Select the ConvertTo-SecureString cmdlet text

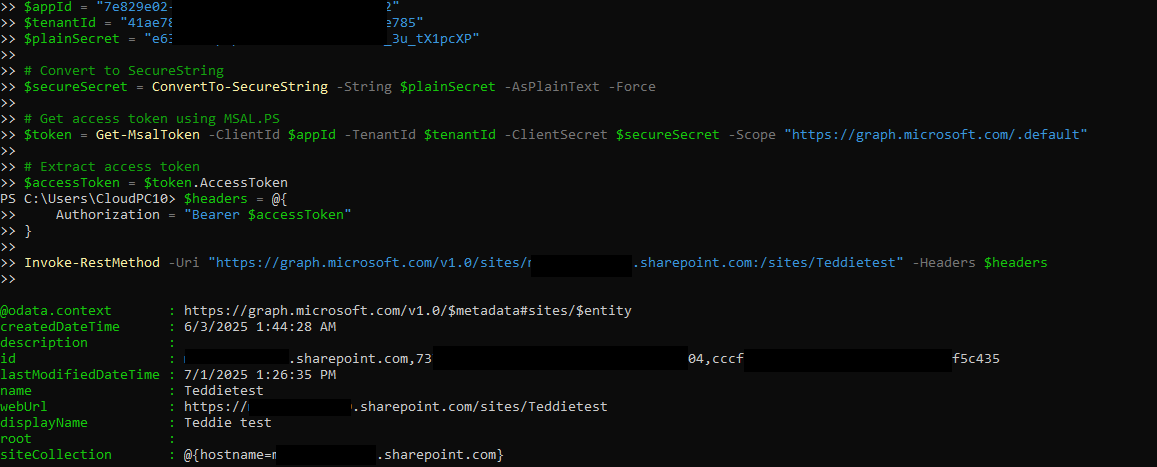240,86
